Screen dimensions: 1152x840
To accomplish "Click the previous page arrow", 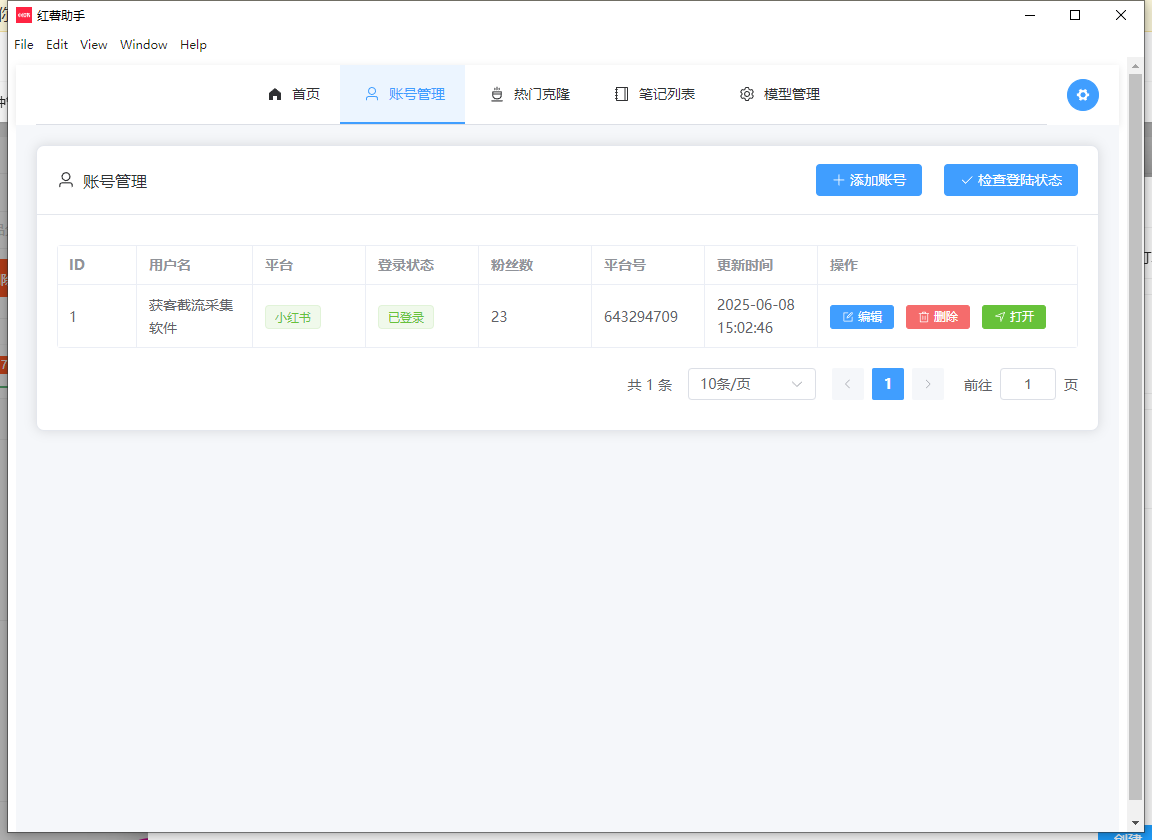I will pos(847,384).
